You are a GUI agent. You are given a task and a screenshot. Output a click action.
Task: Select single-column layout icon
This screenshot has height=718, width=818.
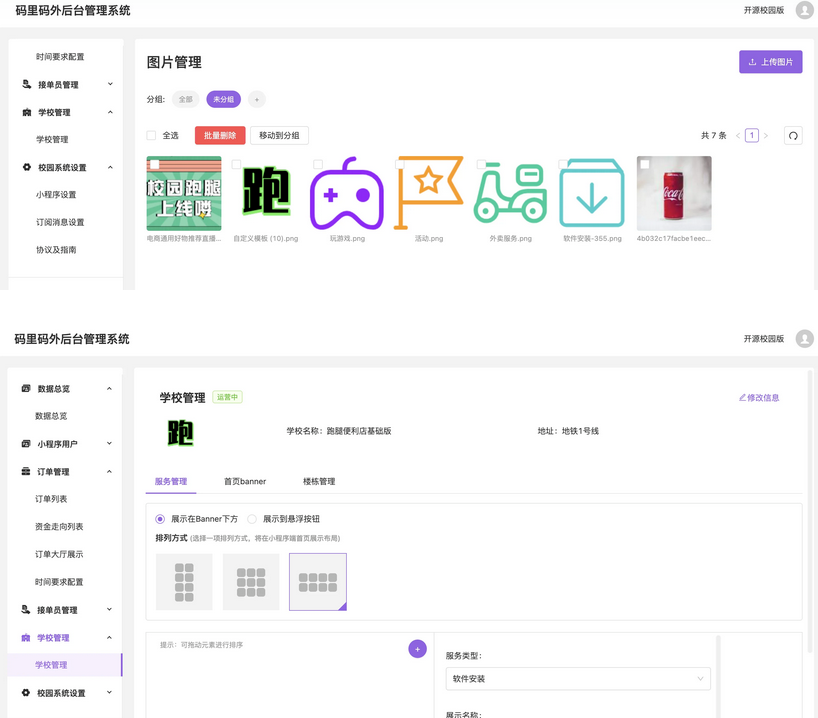point(184,582)
